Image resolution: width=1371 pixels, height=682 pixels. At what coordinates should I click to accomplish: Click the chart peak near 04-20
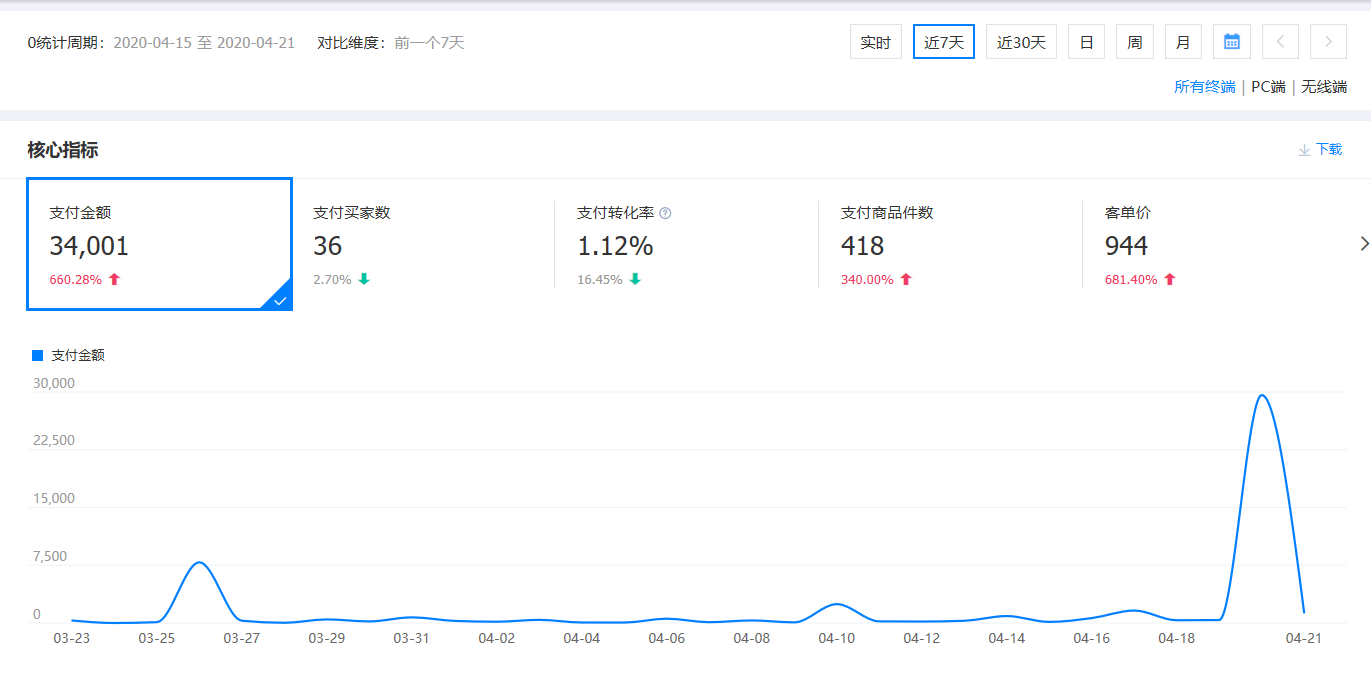[x=1263, y=397]
